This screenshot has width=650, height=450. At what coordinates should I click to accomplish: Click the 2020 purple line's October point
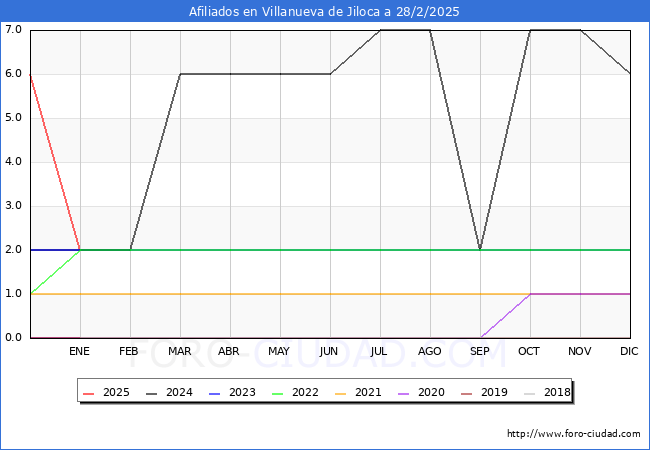(530, 294)
